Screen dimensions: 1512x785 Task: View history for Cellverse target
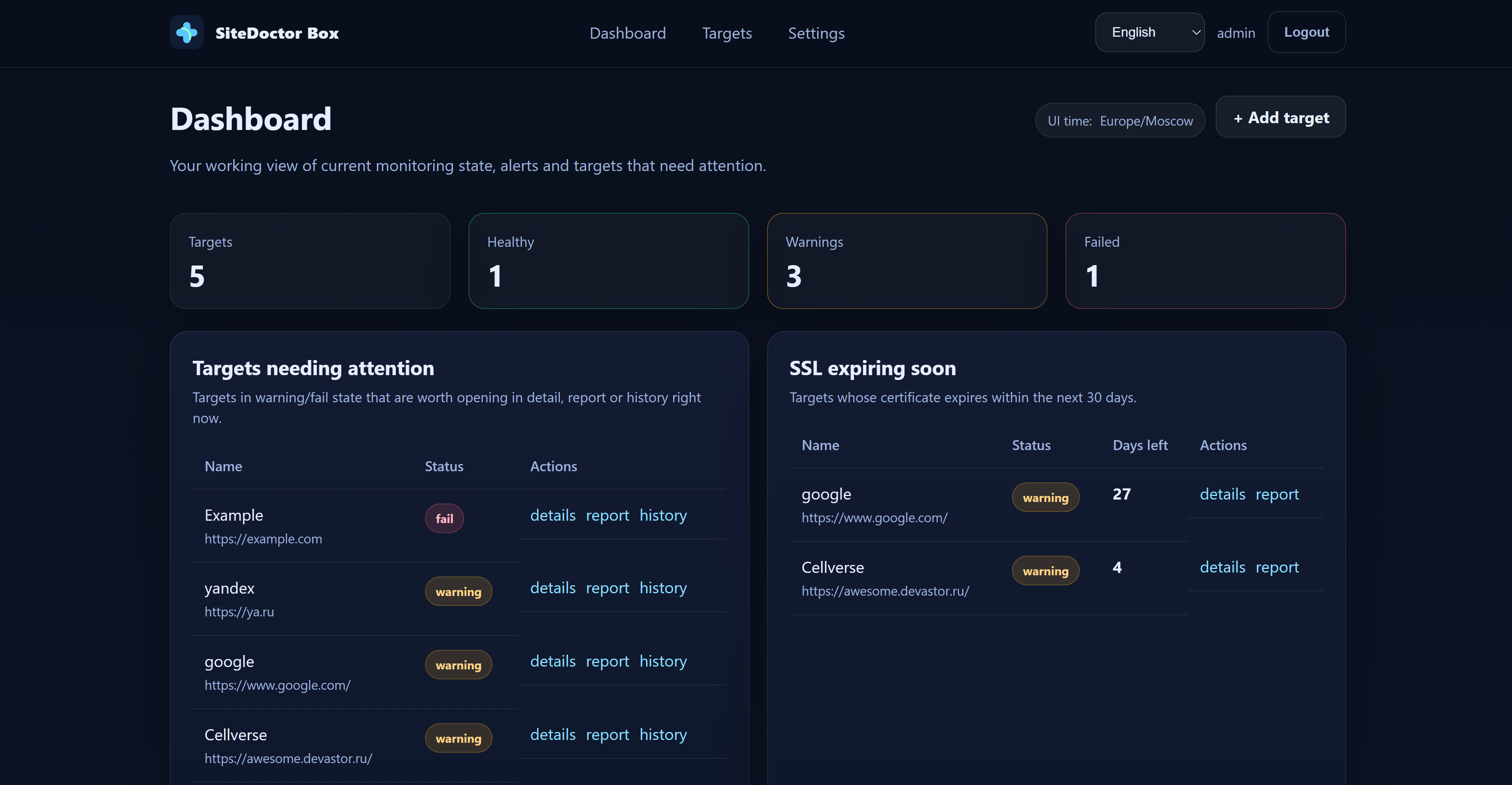click(x=663, y=734)
